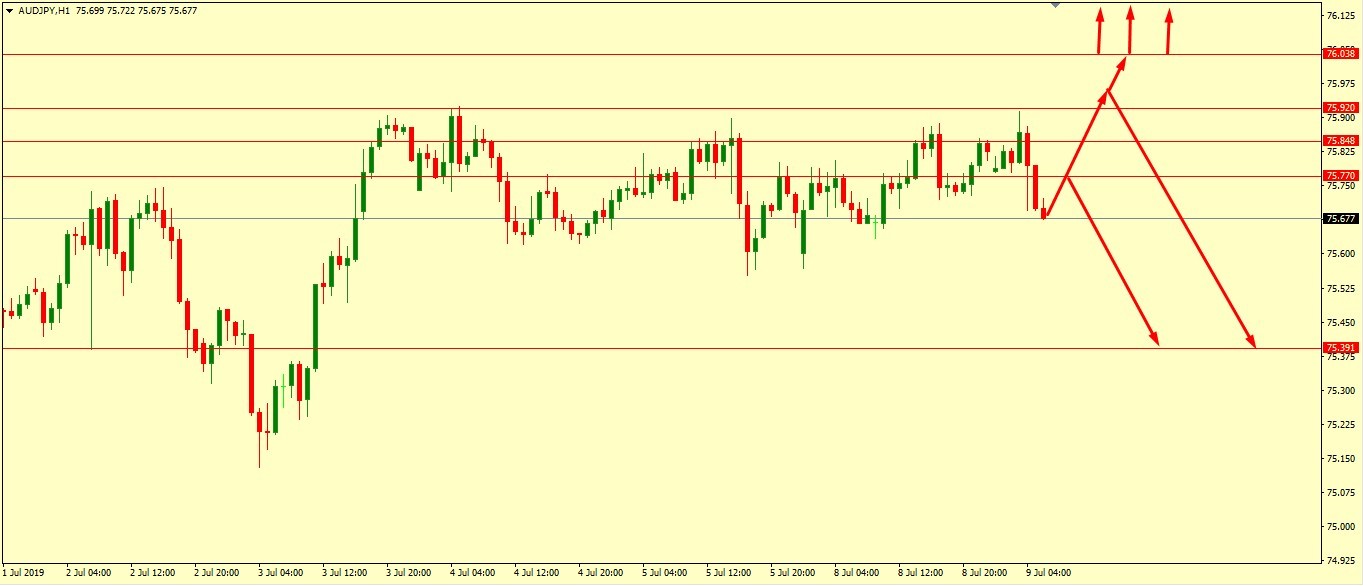Select the 76.038 red price label
This screenshot has height=586, width=1363.
coord(1340,54)
